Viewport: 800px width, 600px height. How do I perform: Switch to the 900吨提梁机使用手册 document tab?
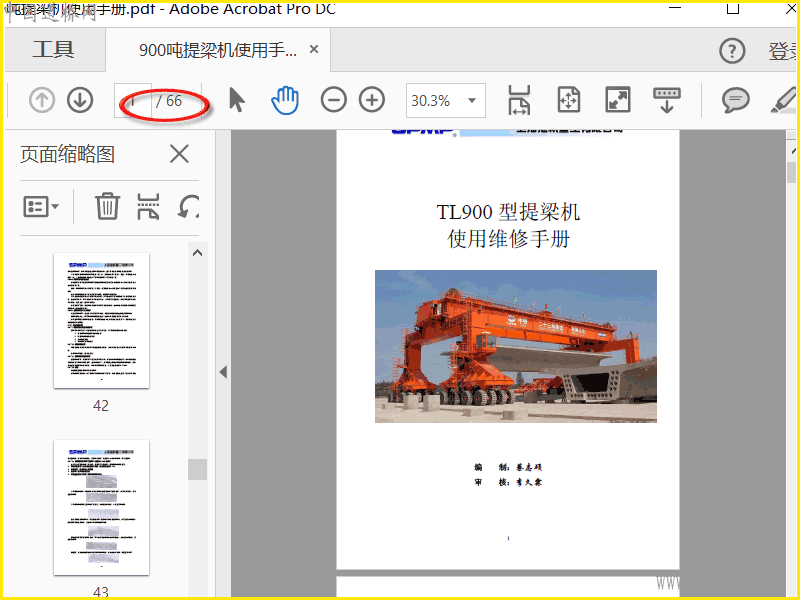218,50
